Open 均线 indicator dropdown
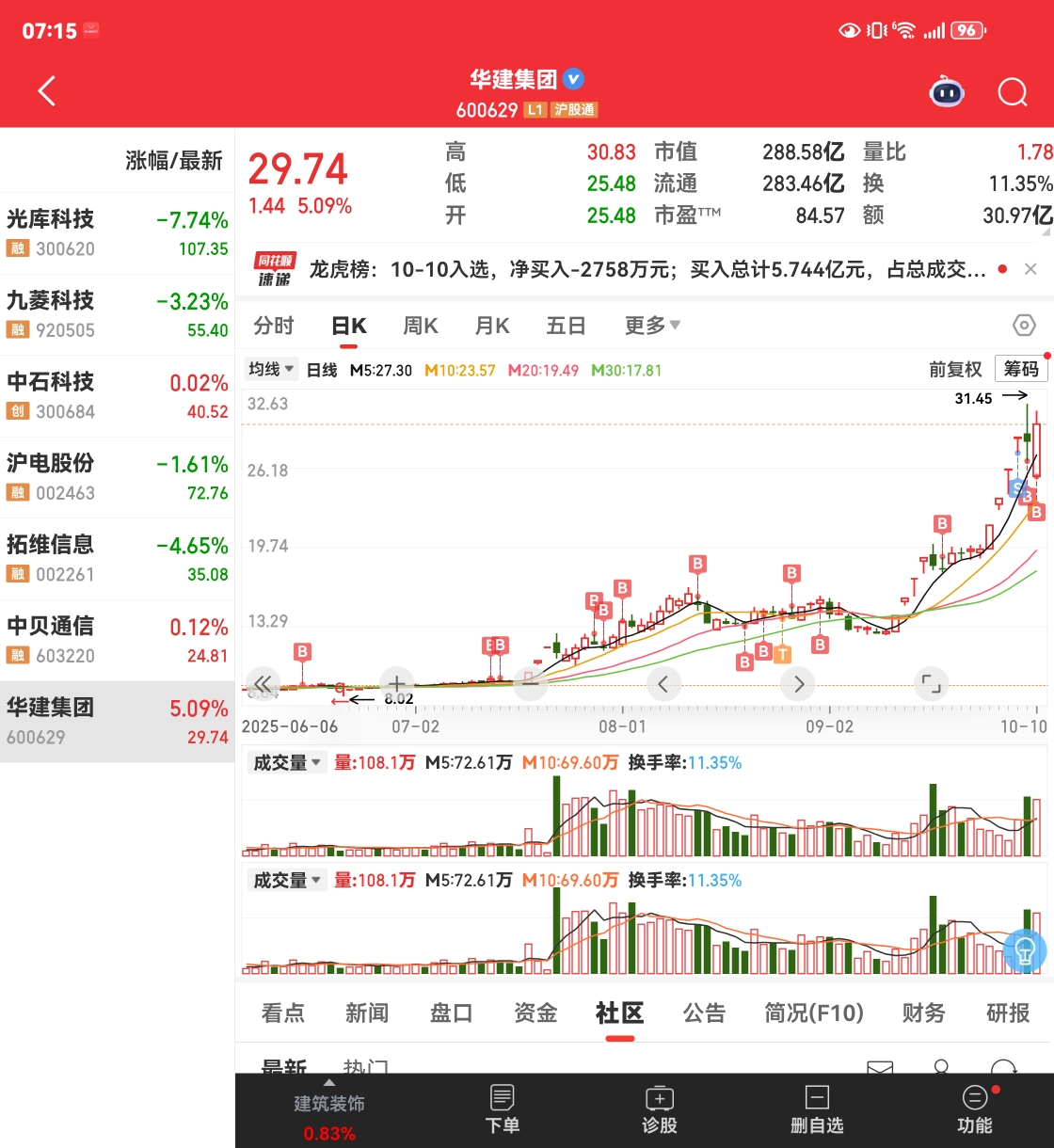Viewport: 1054px width, 1148px height. pyautogui.click(x=271, y=369)
